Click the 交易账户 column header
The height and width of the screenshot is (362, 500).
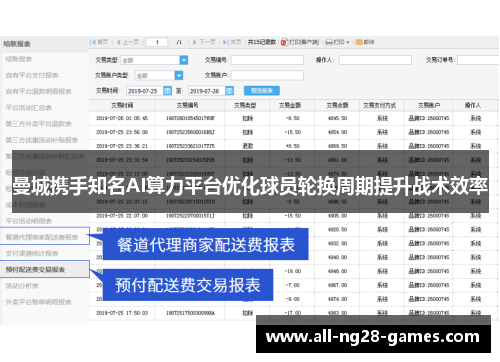(x=429, y=105)
